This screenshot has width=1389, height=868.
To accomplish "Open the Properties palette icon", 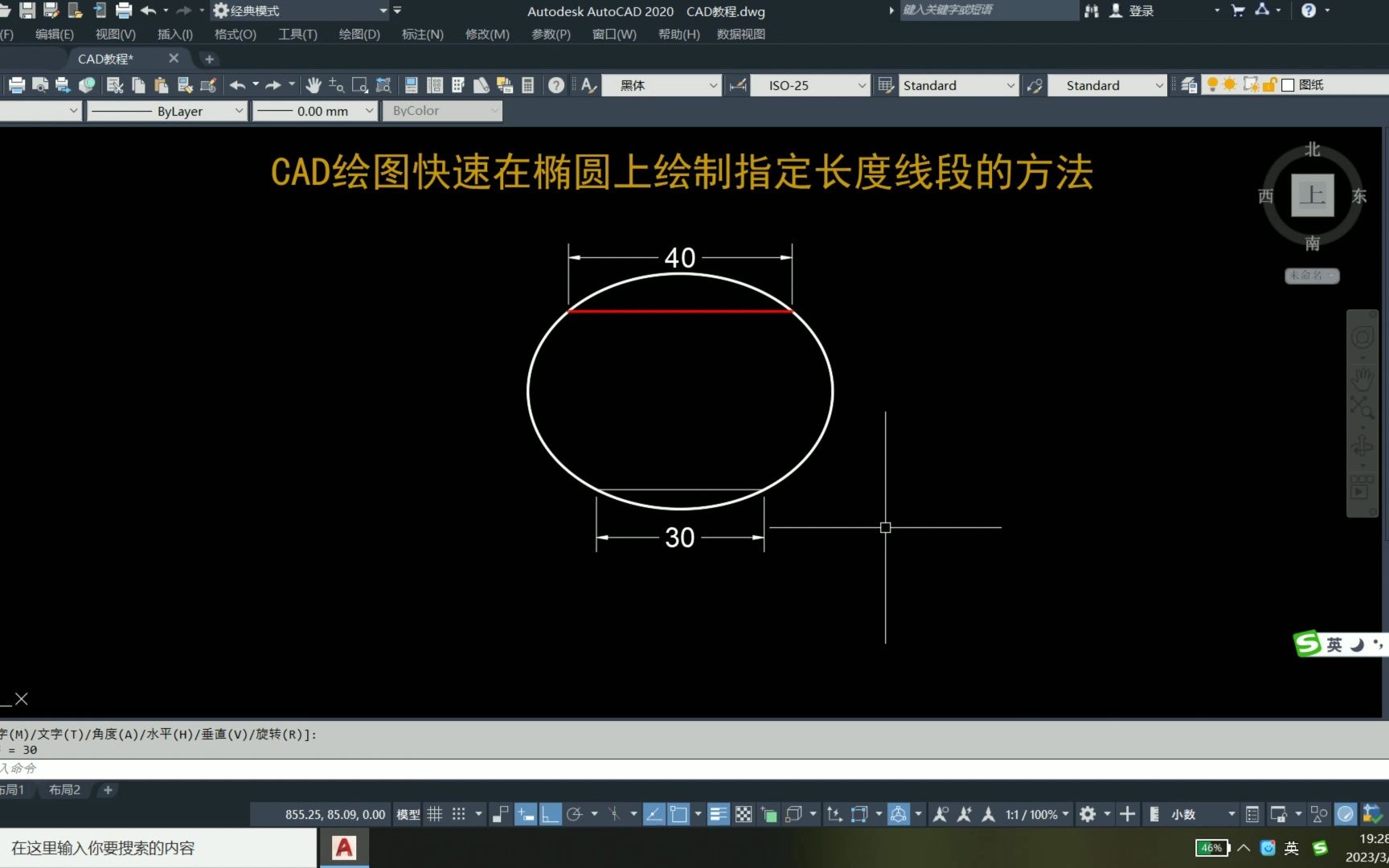I will [x=412, y=85].
